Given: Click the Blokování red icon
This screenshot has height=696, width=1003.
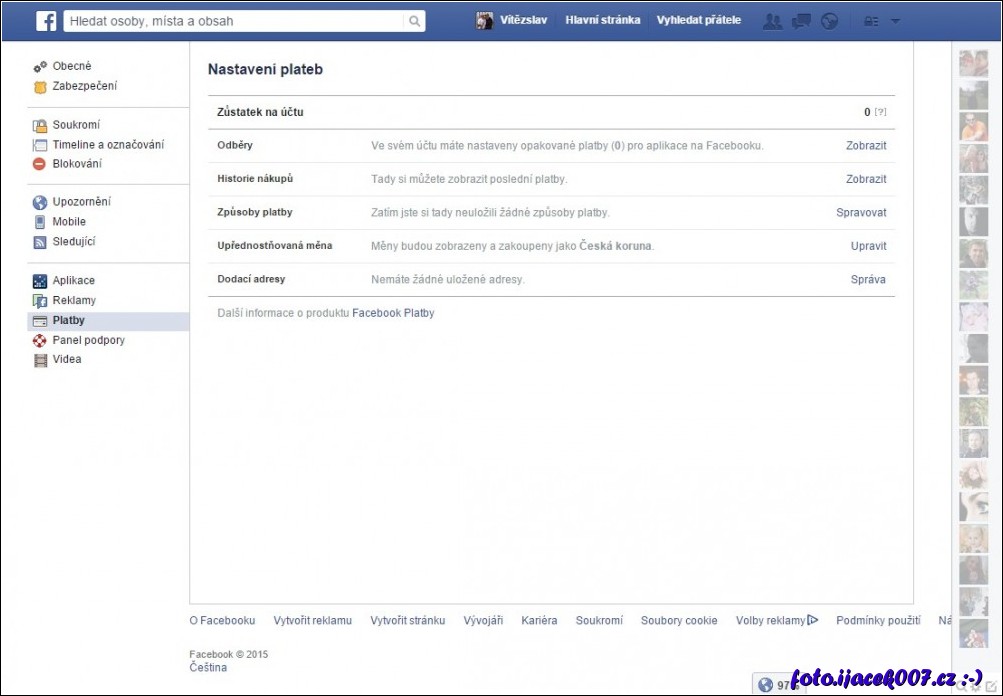Looking at the screenshot, I should click(x=40, y=164).
